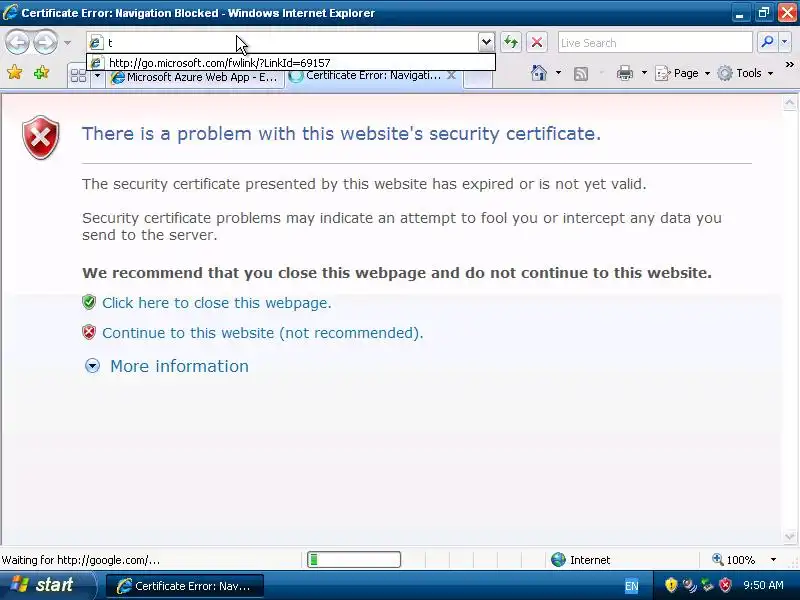Open the zoom level dropdown arrow
This screenshot has height=600, width=800.
pos(773,560)
